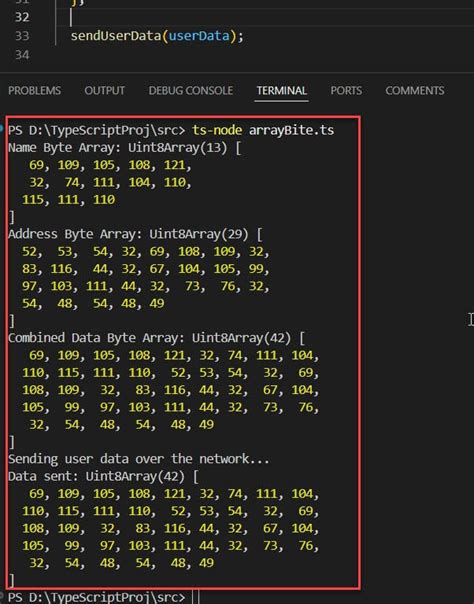This screenshot has height=604, width=474.
Task: Click the '115, 111, 110' row in Name array
Action: (x=69, y=200)
